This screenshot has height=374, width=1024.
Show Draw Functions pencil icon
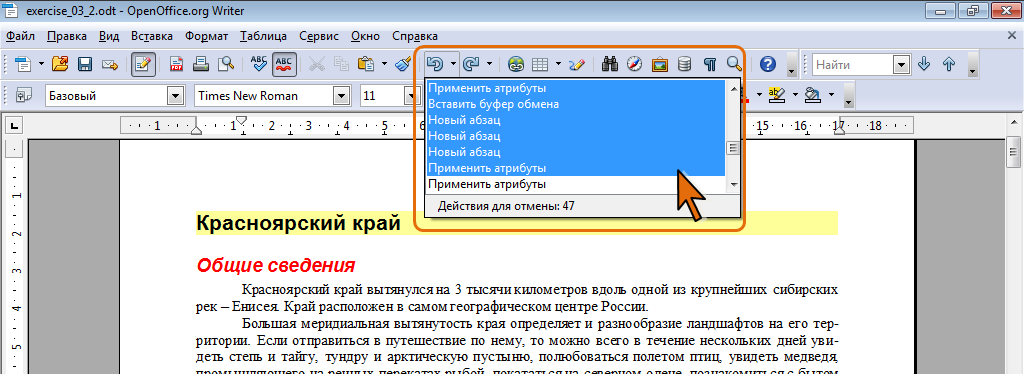[577, 64]
